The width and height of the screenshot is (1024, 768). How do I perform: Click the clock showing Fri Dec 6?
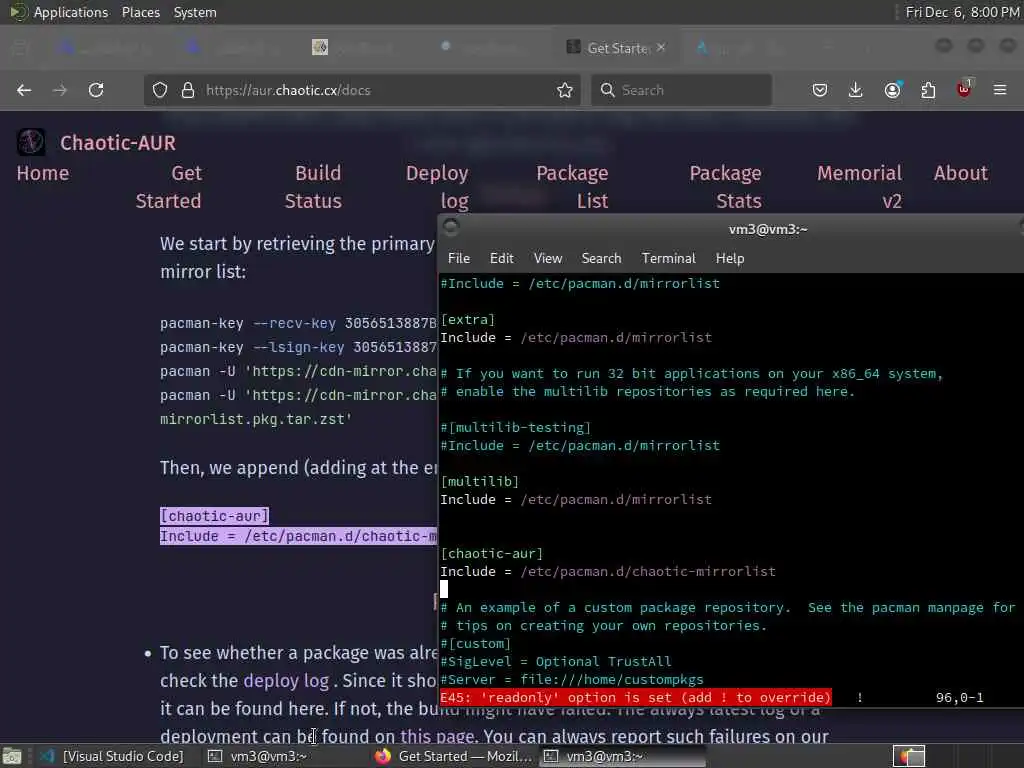pyautogui.click(x=962, y=12)
